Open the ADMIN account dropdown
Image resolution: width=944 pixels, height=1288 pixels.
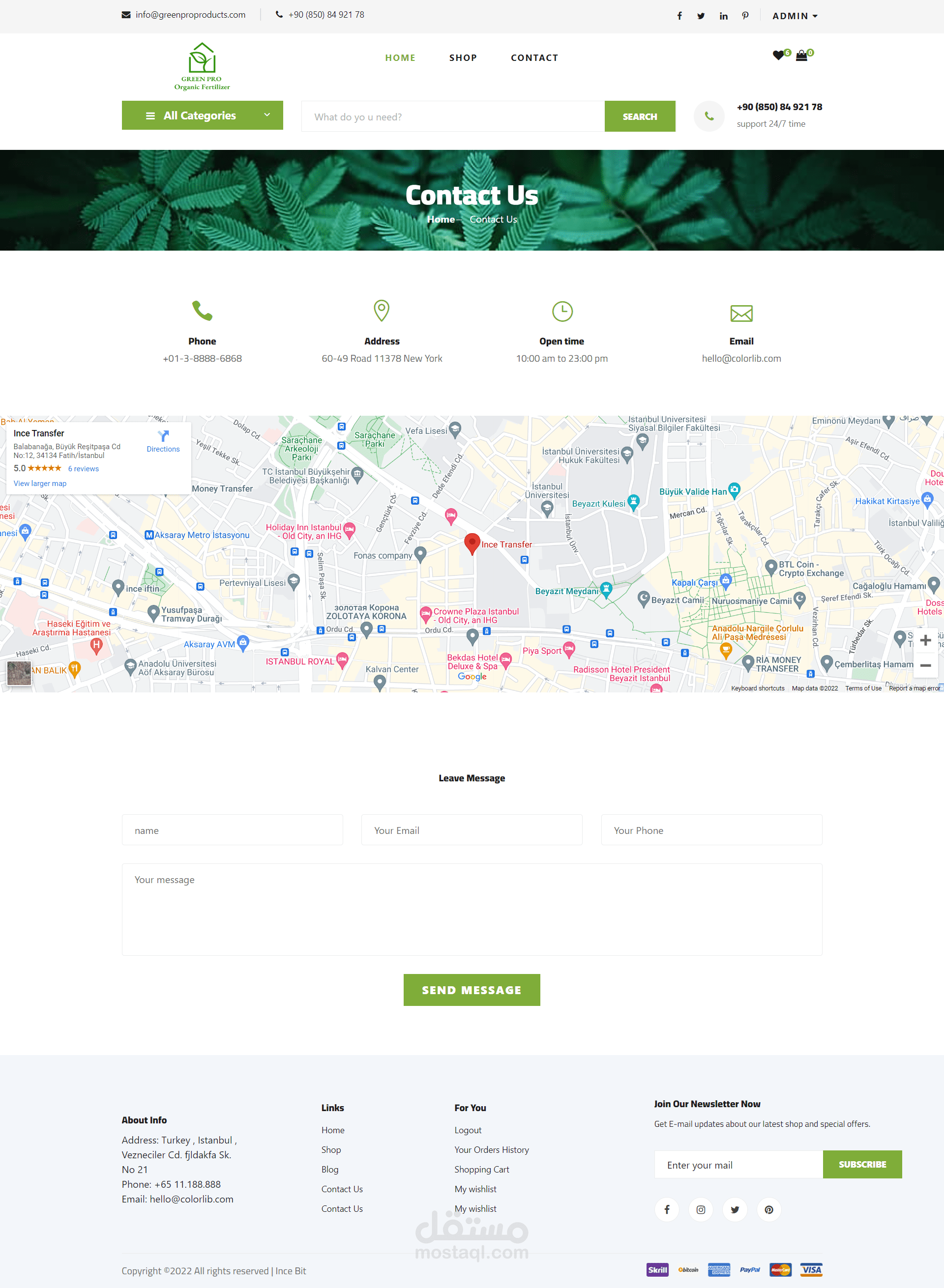click(x=794, y=16)
